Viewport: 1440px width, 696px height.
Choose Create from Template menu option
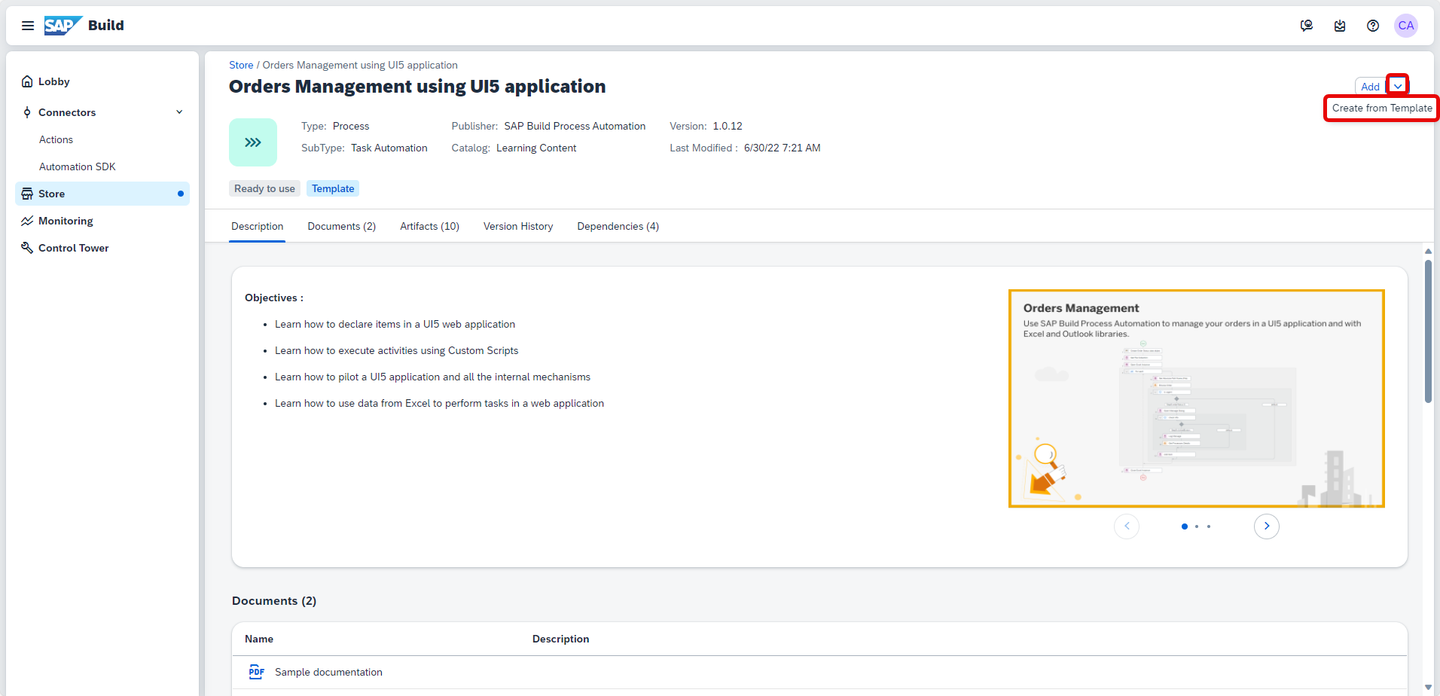click(x=1382, y=108)
